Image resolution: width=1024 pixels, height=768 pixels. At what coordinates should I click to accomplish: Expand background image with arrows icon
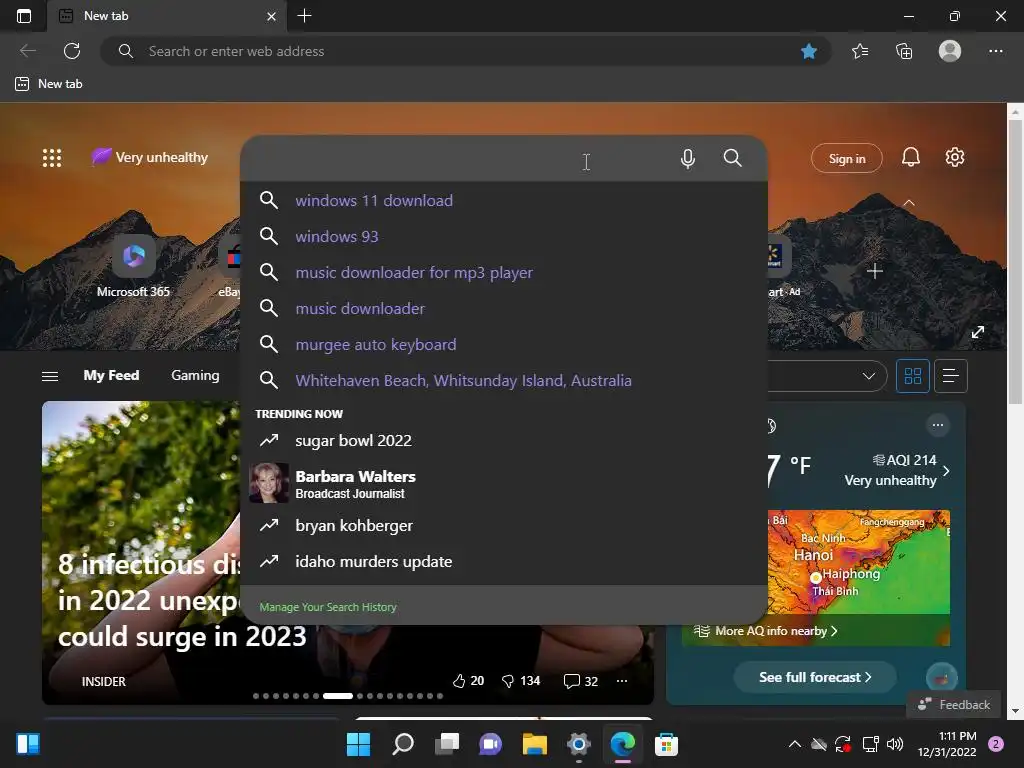click(x=978, y=332)
